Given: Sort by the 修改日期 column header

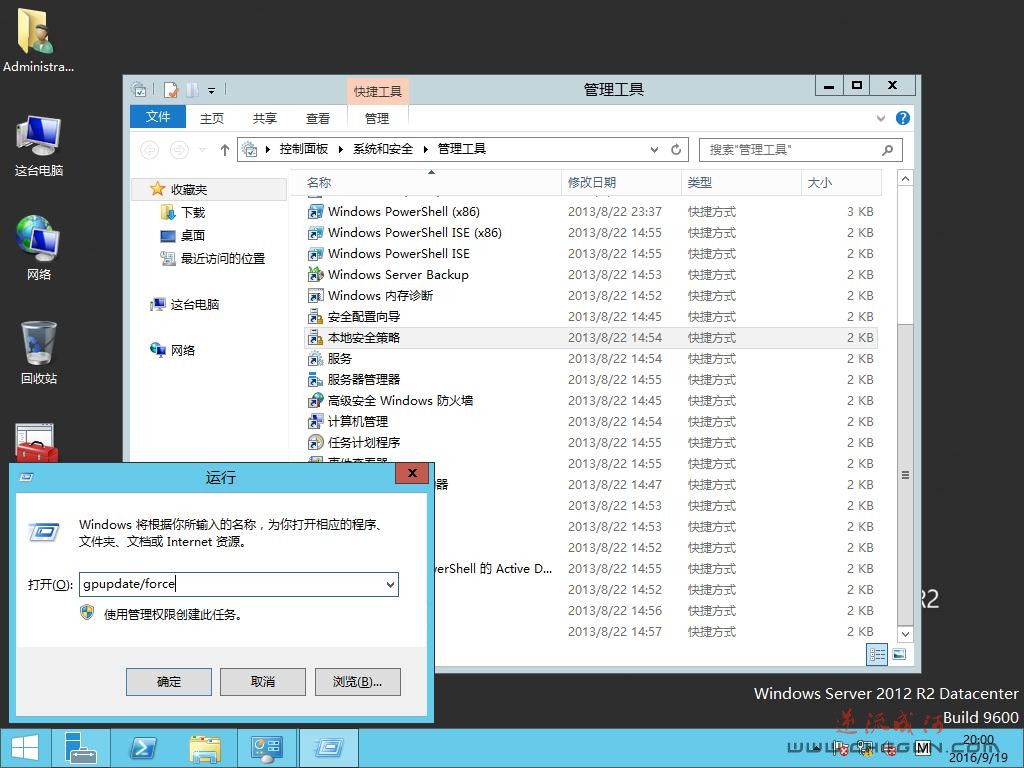Looking at the screenshot, I should coord(621,182).
